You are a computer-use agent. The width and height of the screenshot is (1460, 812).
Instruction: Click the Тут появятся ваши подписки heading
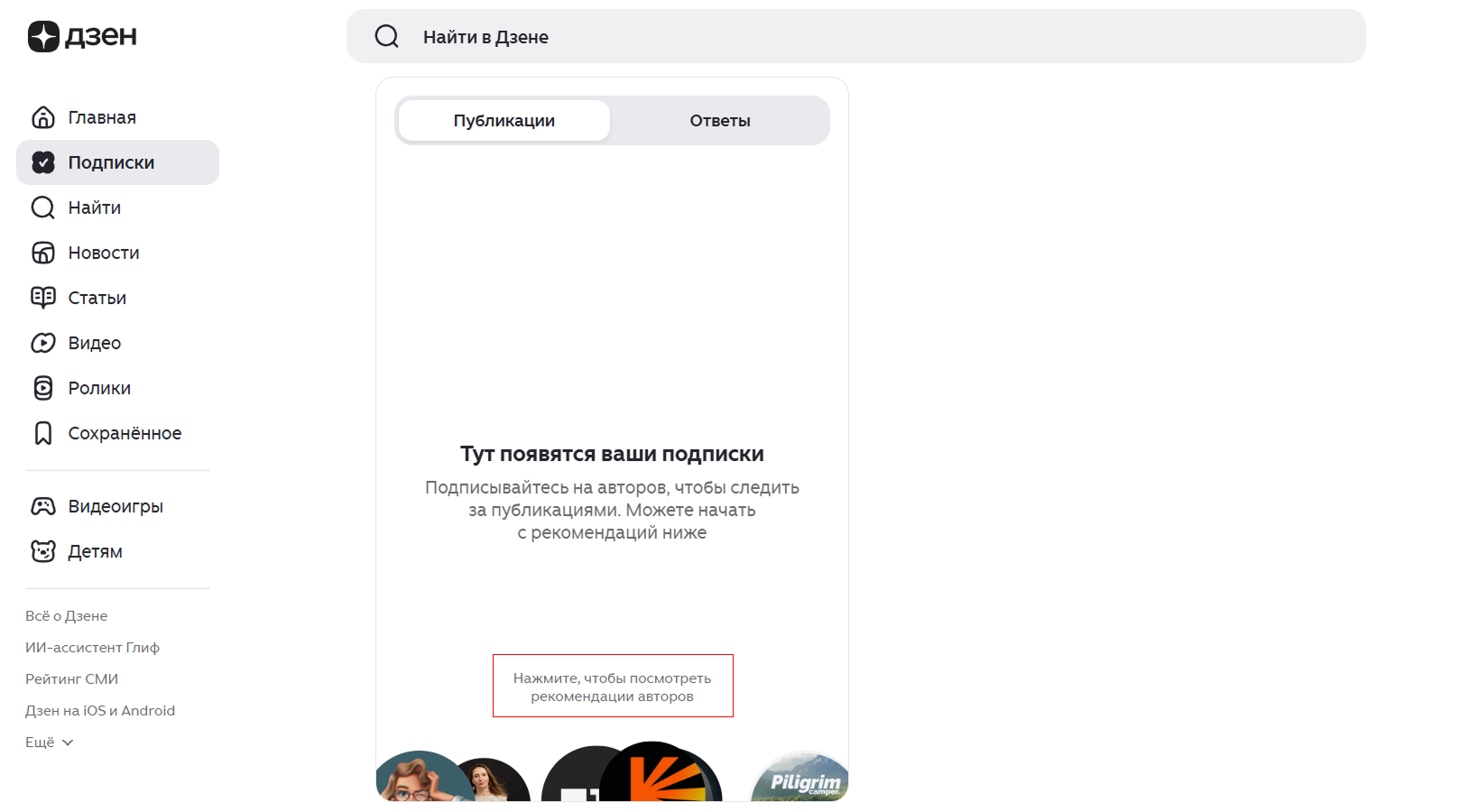click(612, 454)
